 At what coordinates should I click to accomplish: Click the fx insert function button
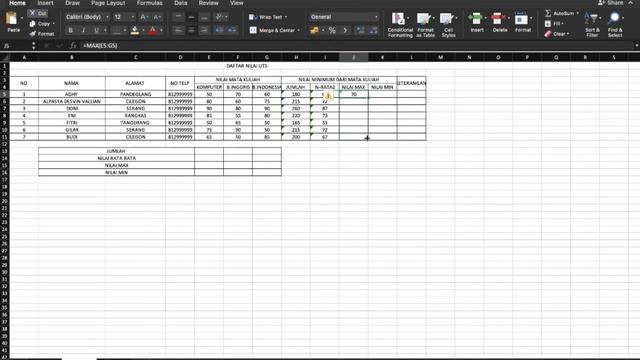point(72,46)
